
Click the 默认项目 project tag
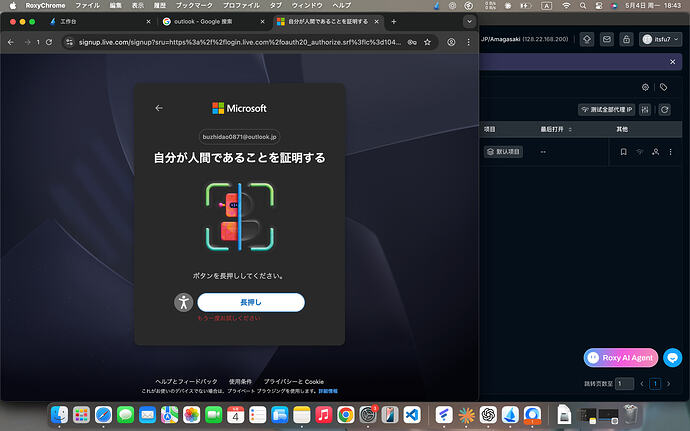[503, 151]
